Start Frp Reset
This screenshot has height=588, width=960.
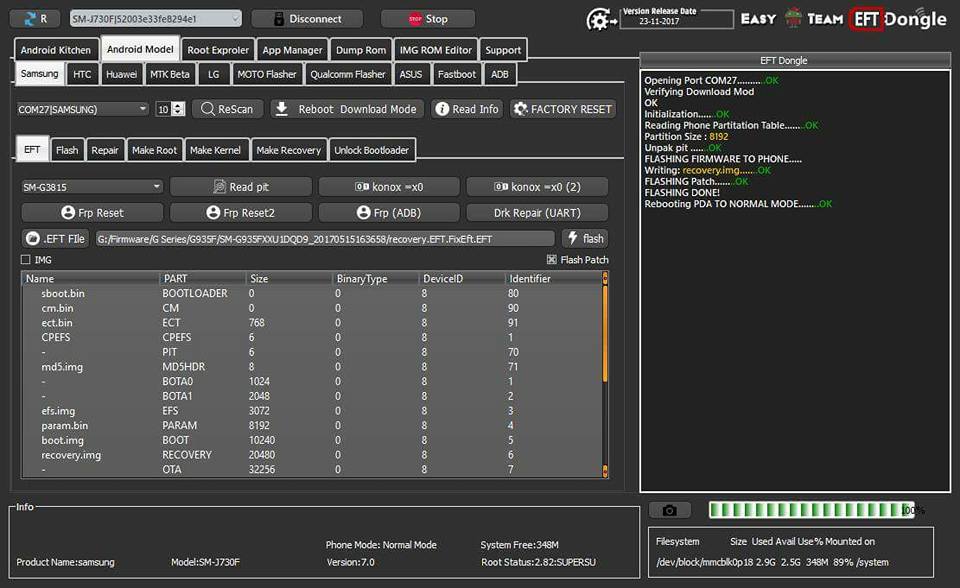92,213
